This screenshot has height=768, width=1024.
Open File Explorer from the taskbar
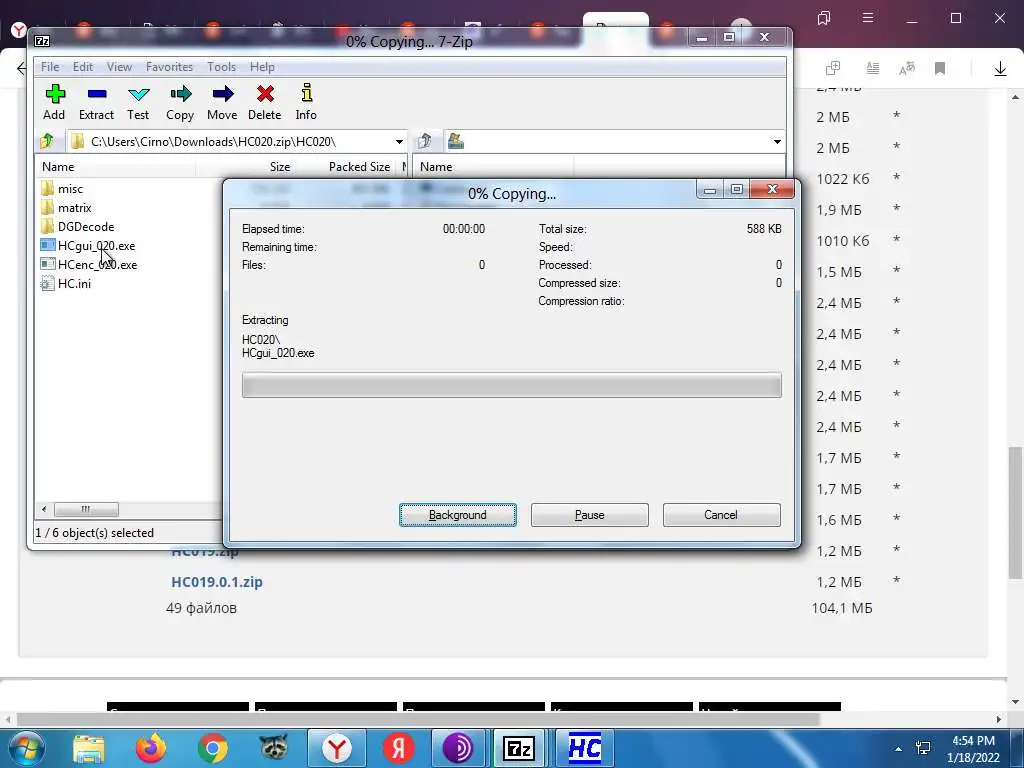[89, 748]
